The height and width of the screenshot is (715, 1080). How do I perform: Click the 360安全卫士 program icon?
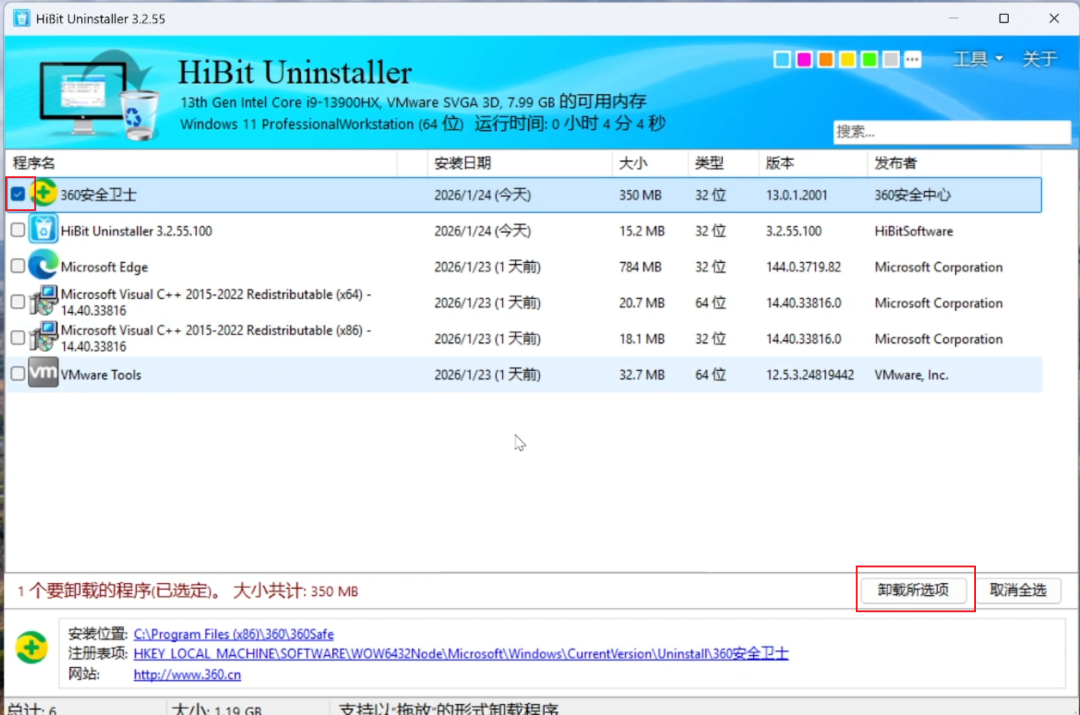(x=43, y=194)
